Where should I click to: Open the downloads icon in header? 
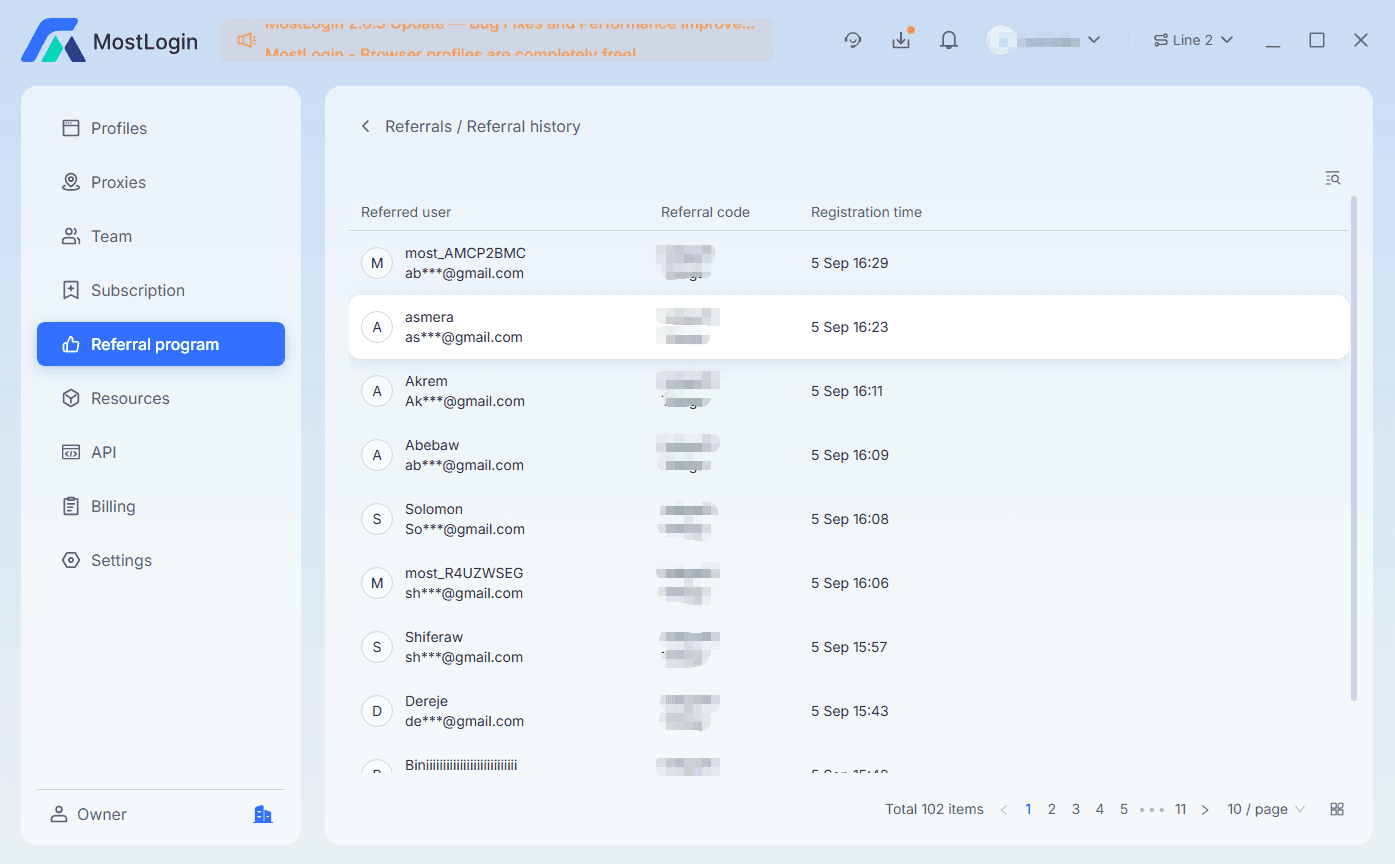[x=901, y=40]
